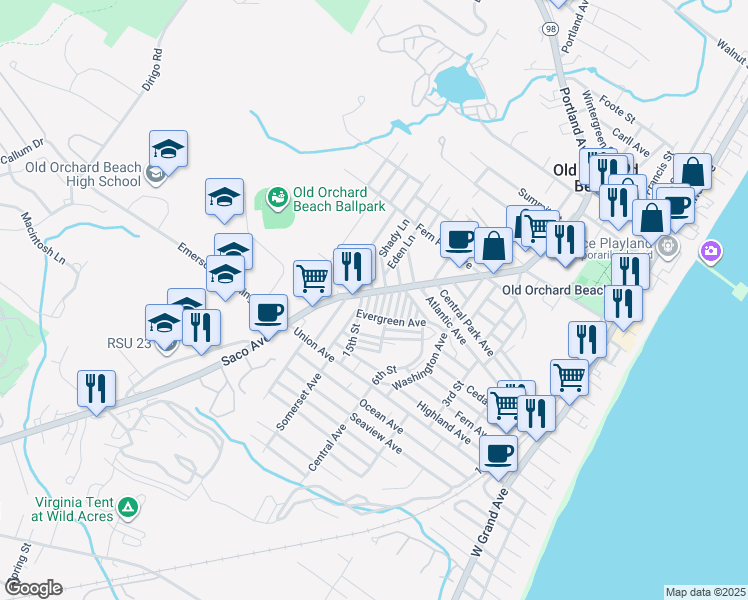Screen dimensions: 748x600
Task: Click the school marker beside Old Orchard Beach High School
Action: coord(168,151)
